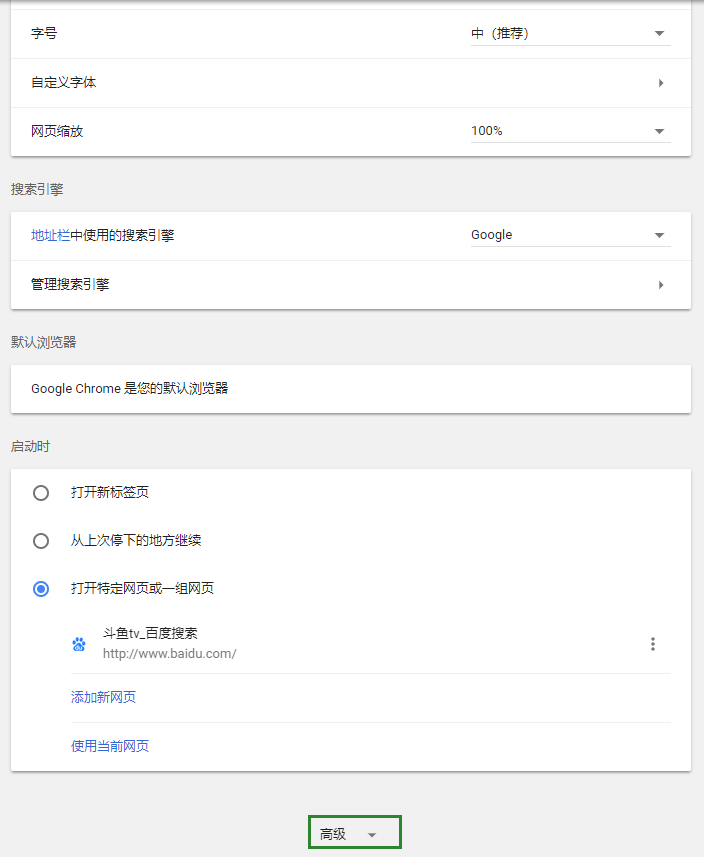The height and width of the screenshot is (857, 704).
Task: Open the 自定义字体 settings row
Action: (351, 83)
